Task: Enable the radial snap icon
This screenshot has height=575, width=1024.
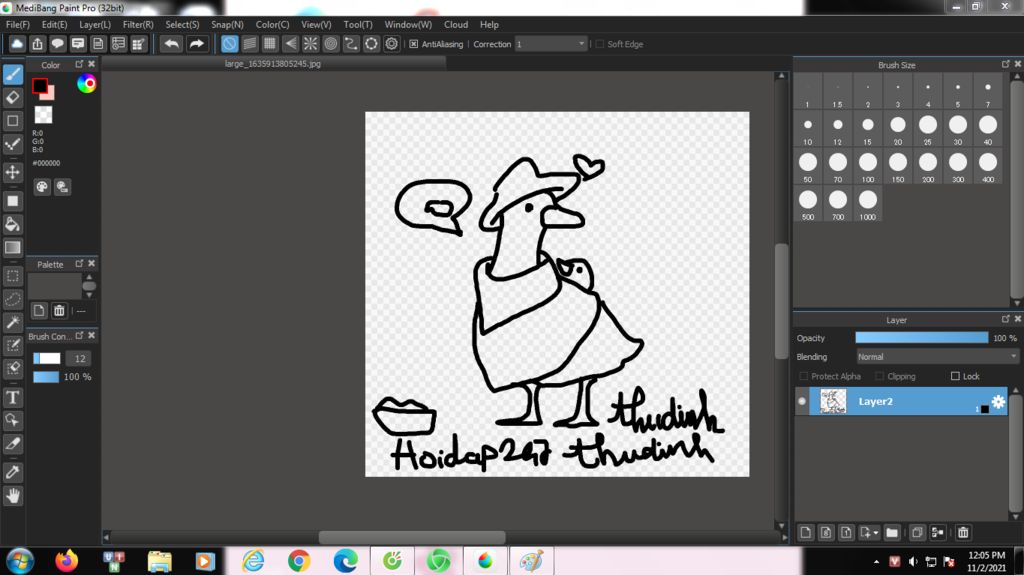Action: (x=311, y=44)
